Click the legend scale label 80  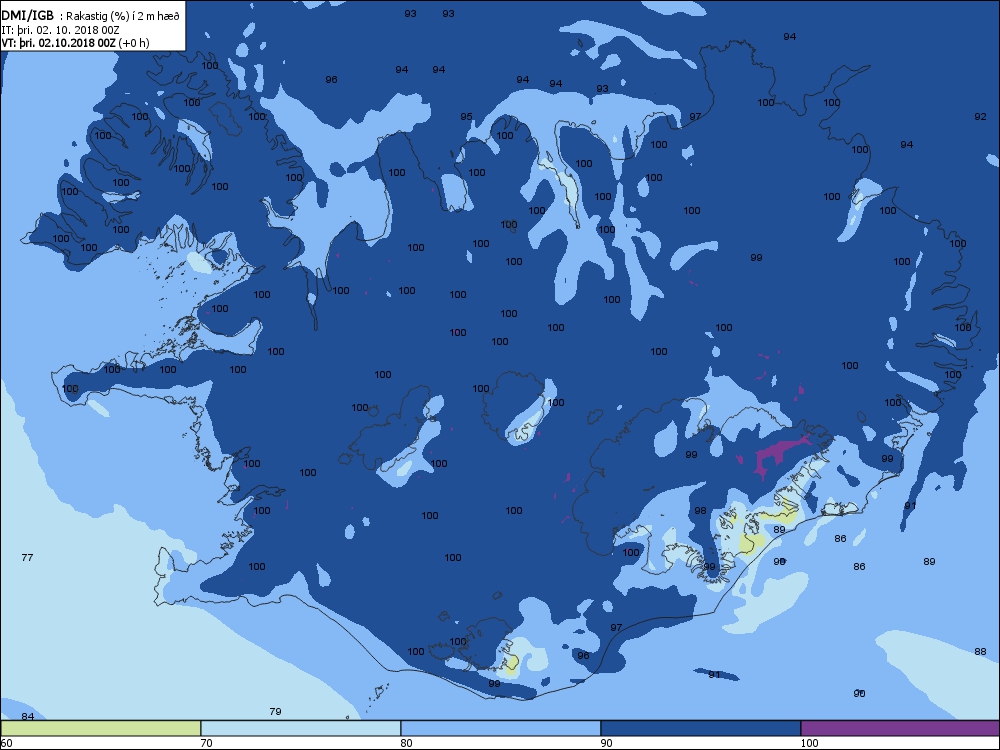pos(406,743)
